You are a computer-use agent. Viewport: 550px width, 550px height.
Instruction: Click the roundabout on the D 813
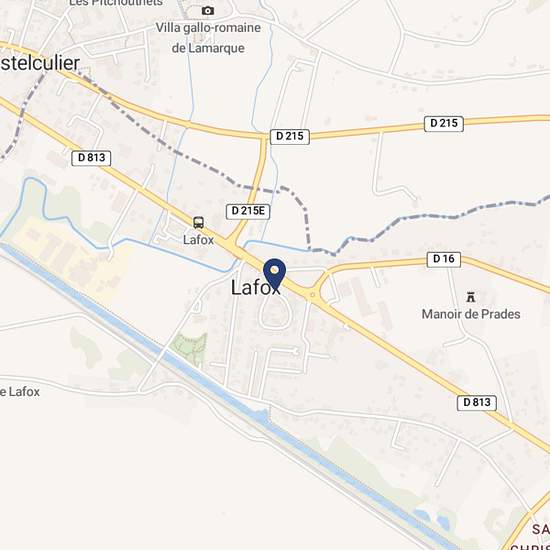(312, 295)
